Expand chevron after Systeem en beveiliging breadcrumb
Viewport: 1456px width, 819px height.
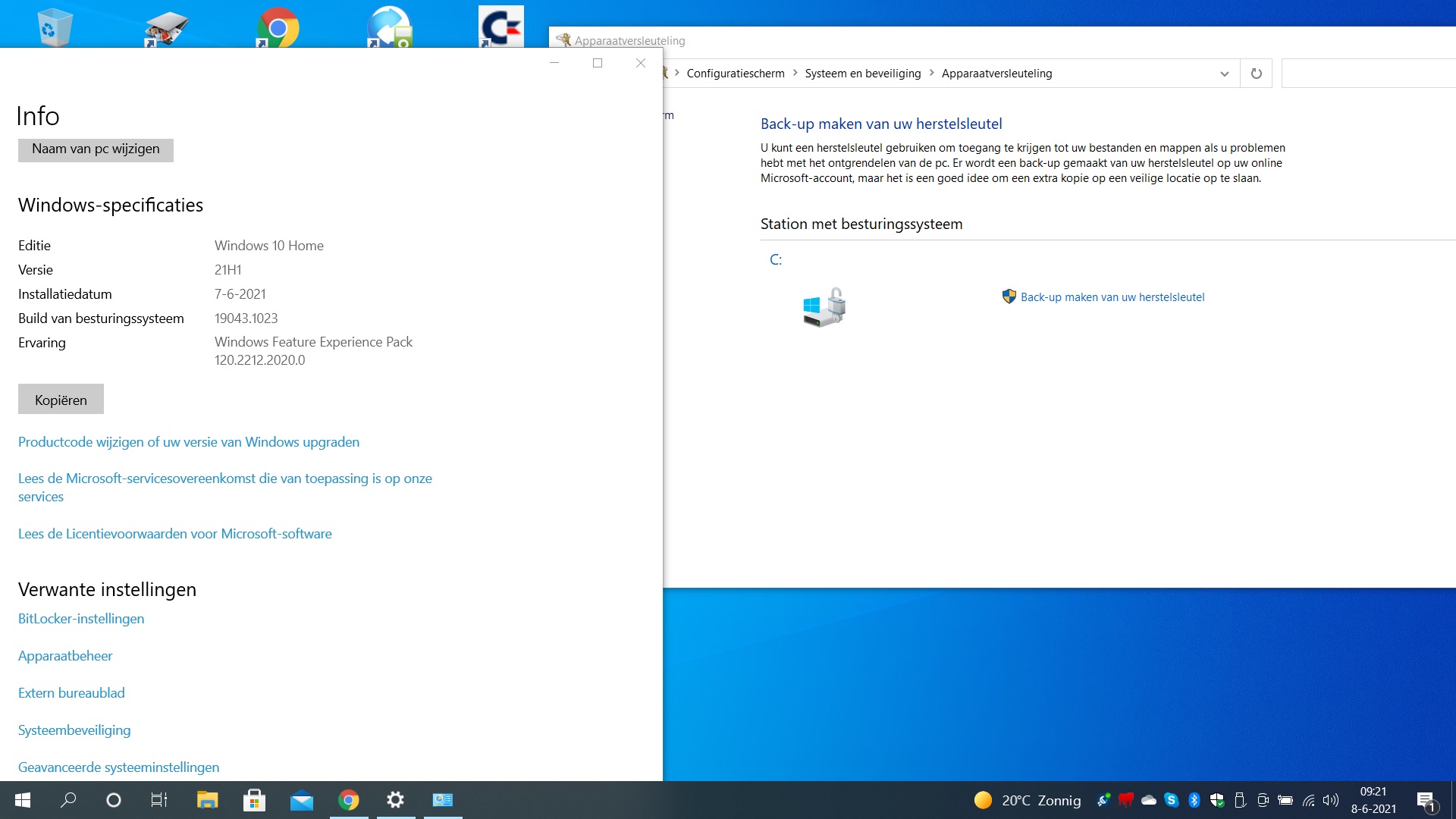pyautogui.click(x=931, y=74)
